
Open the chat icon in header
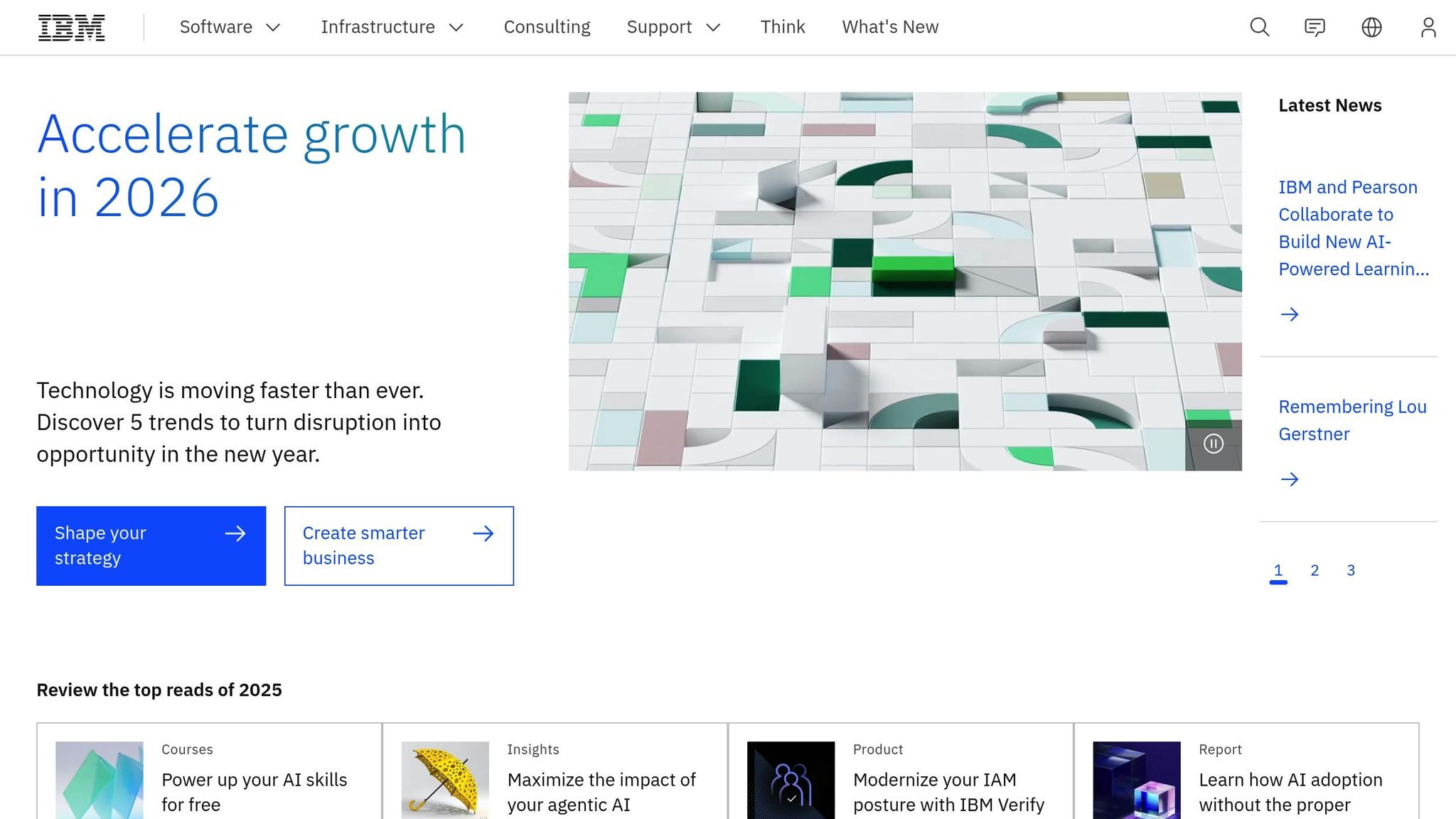point(1315,27)
